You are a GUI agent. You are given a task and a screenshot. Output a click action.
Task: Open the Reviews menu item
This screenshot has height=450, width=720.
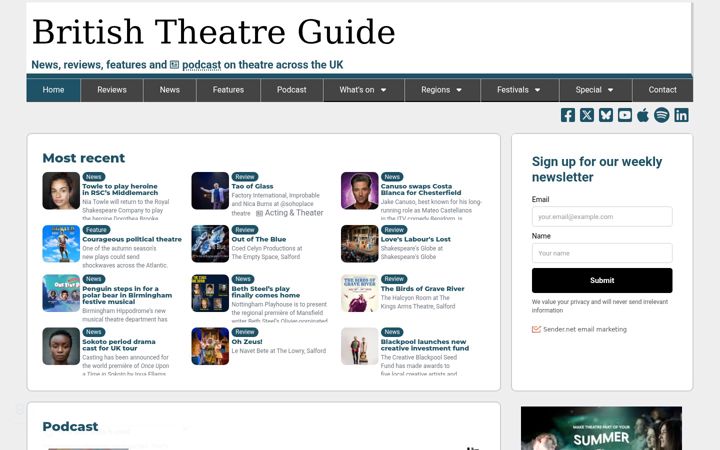click(x=112, y=90)
